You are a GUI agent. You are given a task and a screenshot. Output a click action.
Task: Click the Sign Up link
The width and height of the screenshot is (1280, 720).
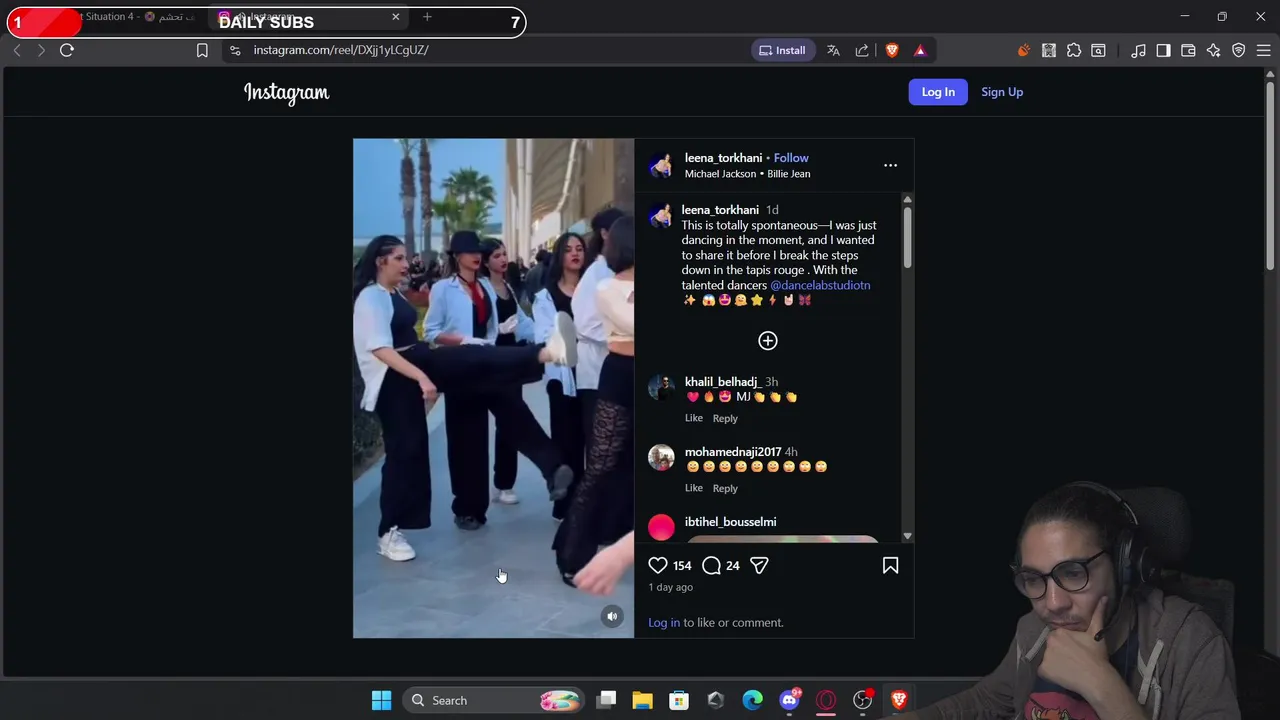pos(1002,92)
